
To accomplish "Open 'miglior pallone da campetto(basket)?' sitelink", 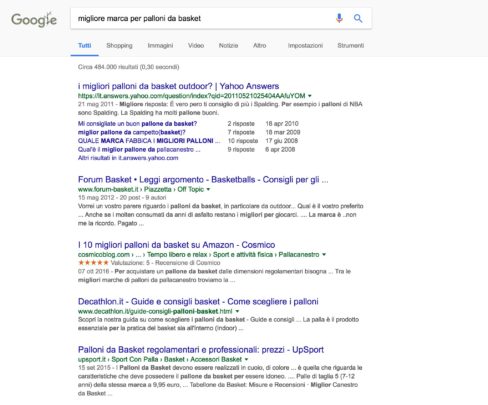I will coord(132,132).
